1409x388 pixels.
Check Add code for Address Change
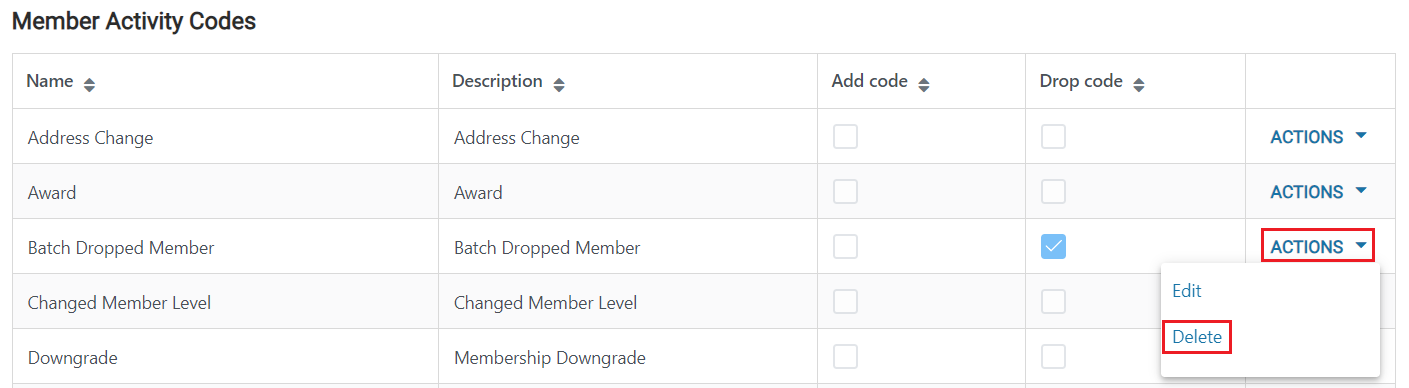(845, 137)
